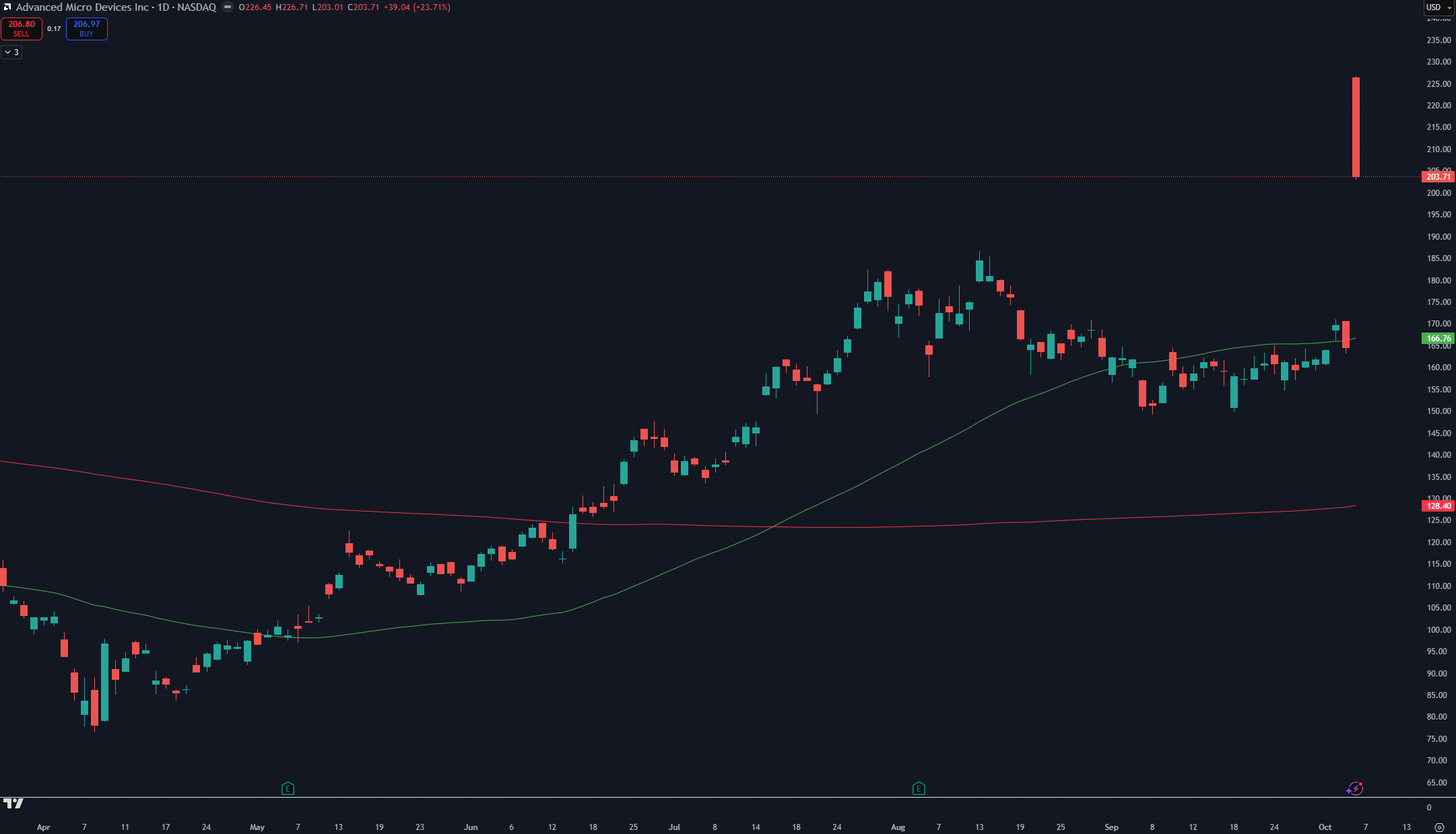The height and width of the screenshot is (834, 1456).
Task: Open chart settings hexagon gear icon
Action: click(1440, 827)
